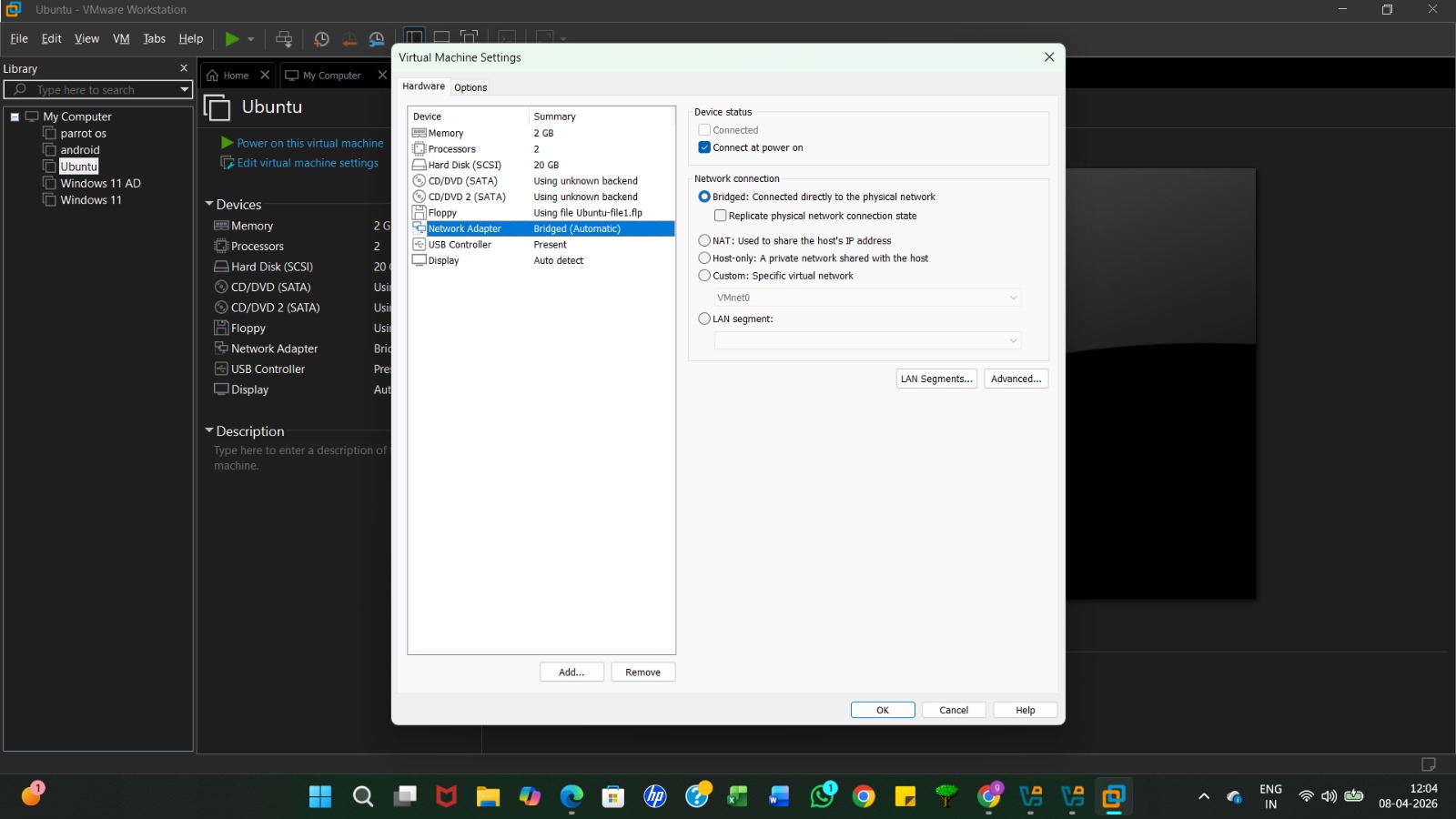
Task: Open Microsoft Excel from the taskbar
Action: [x=737, y=797]
